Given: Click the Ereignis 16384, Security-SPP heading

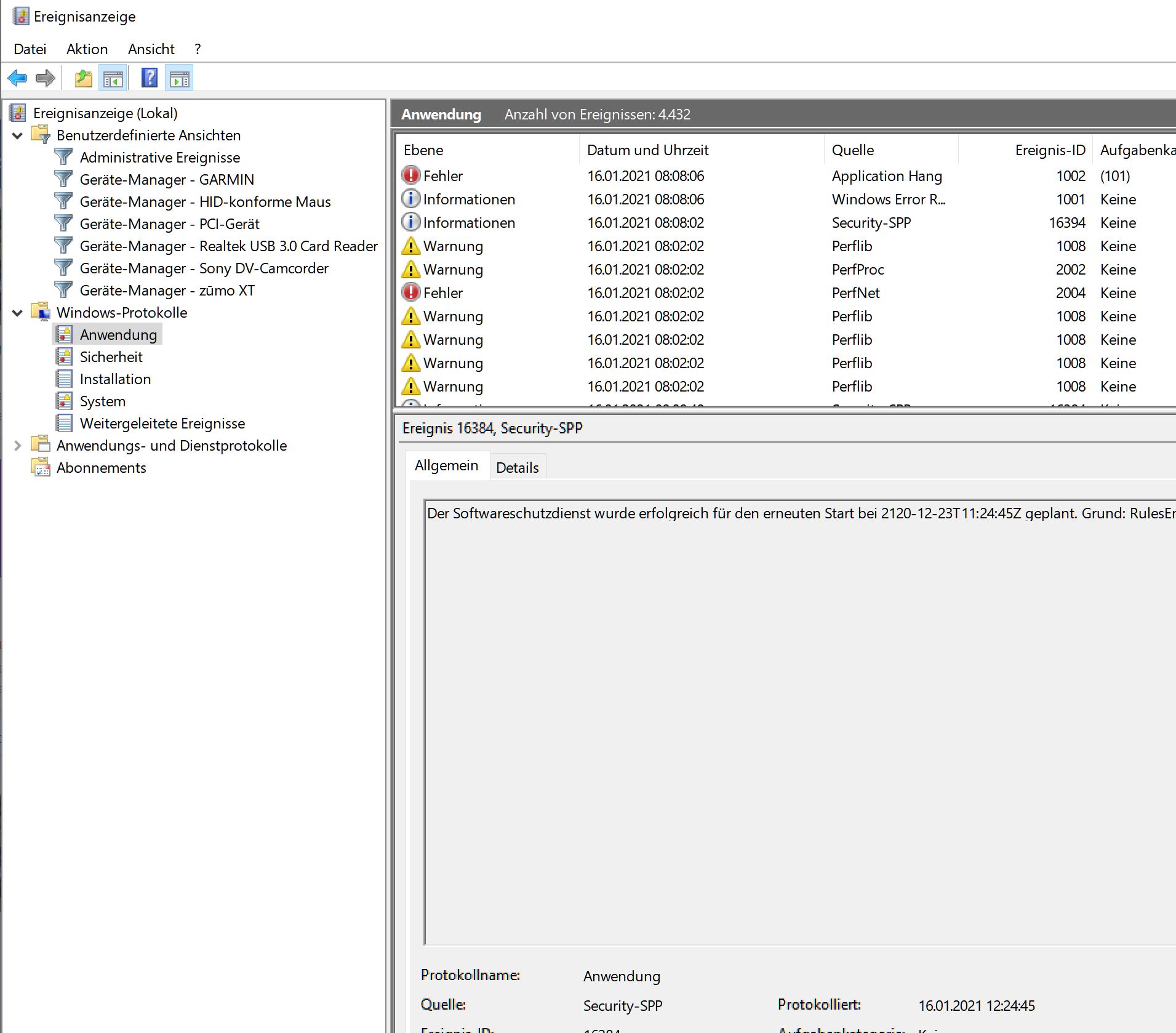Looking at the screenshot, I should tap(492, 428).
